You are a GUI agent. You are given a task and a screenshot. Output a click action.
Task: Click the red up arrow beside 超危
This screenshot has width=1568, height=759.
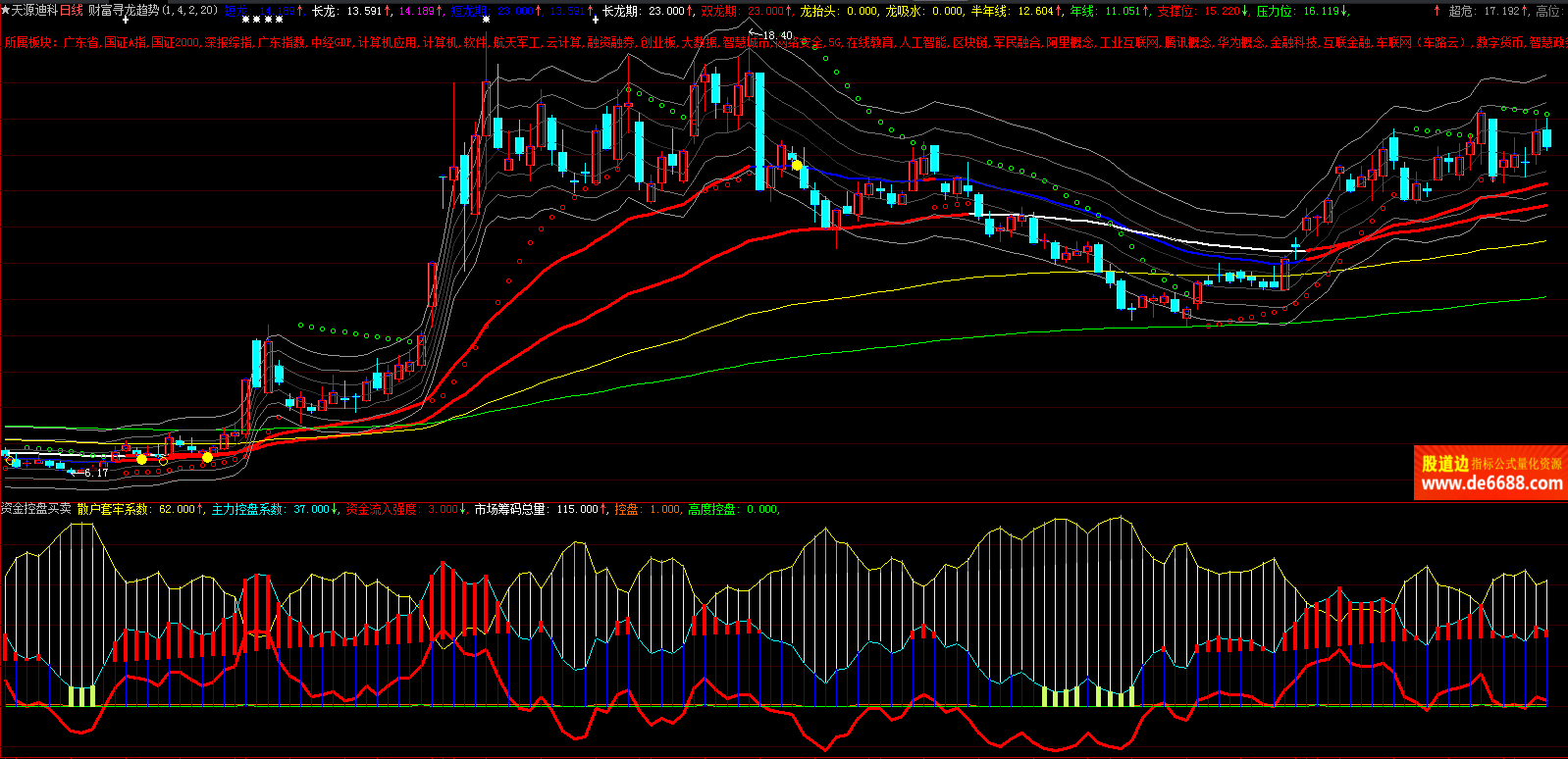pos(1437,11)
